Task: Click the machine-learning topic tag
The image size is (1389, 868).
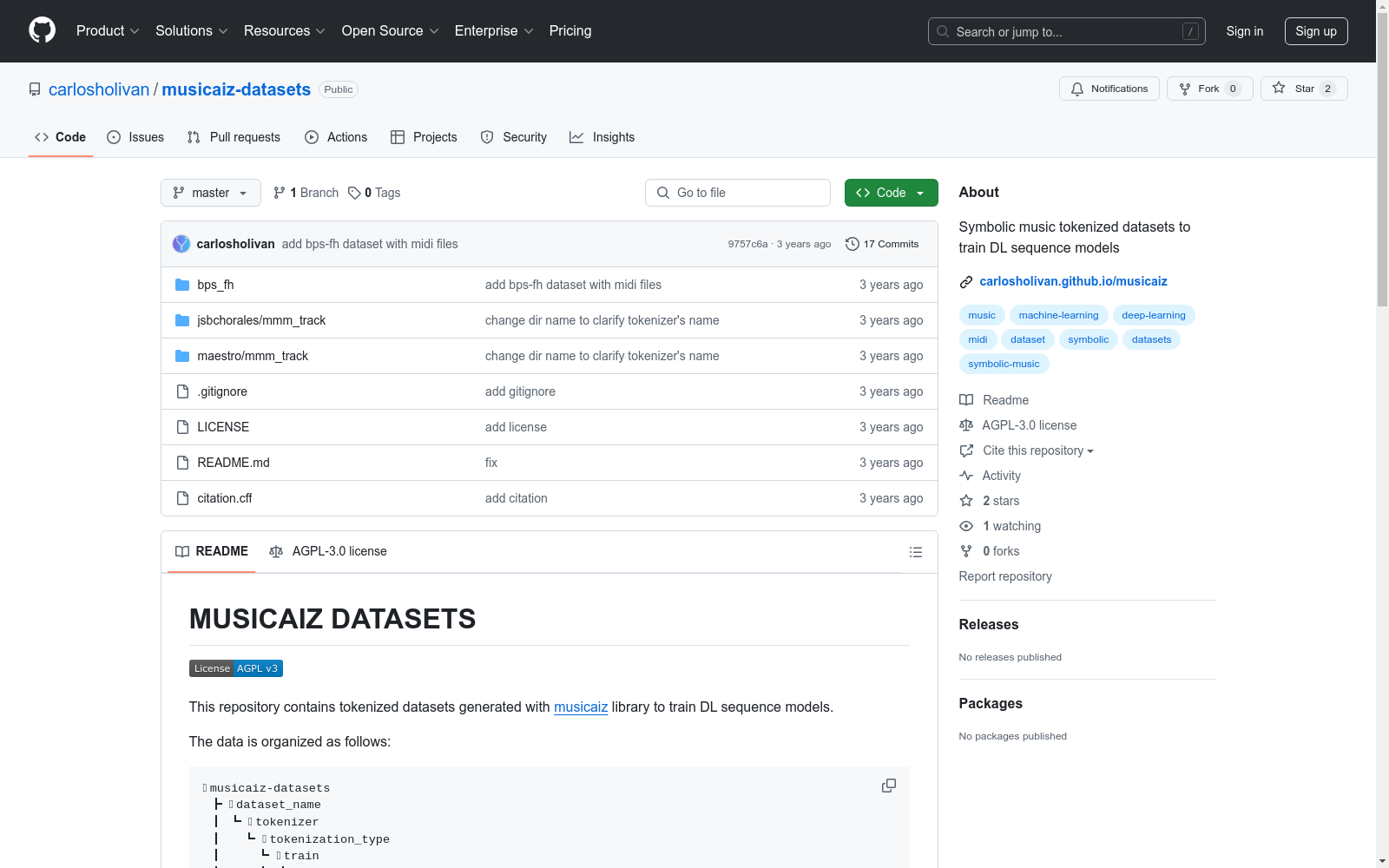Action: pyautogui.click(x=1058, y=315)
